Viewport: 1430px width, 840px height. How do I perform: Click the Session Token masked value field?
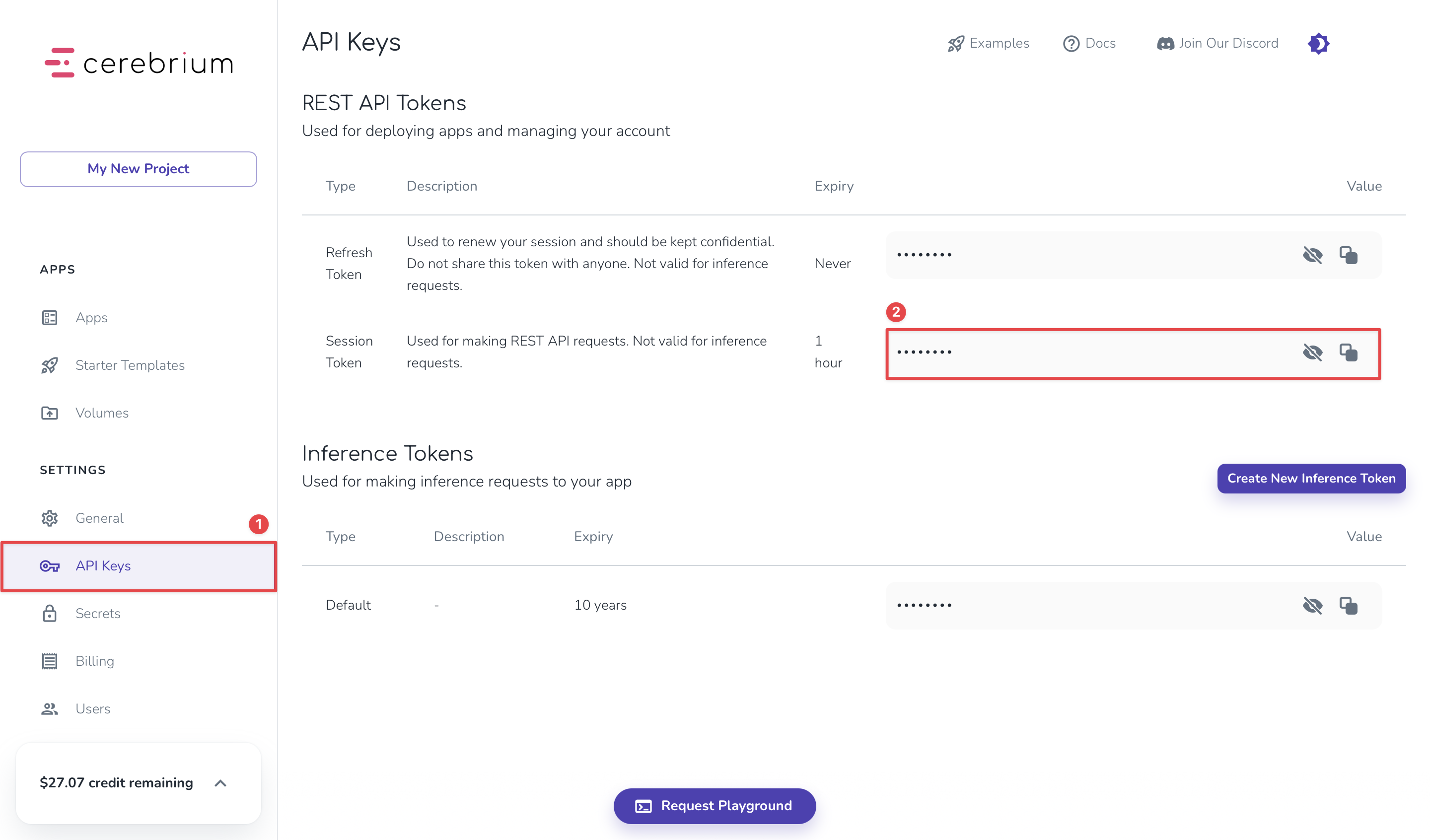(1133, 352)
